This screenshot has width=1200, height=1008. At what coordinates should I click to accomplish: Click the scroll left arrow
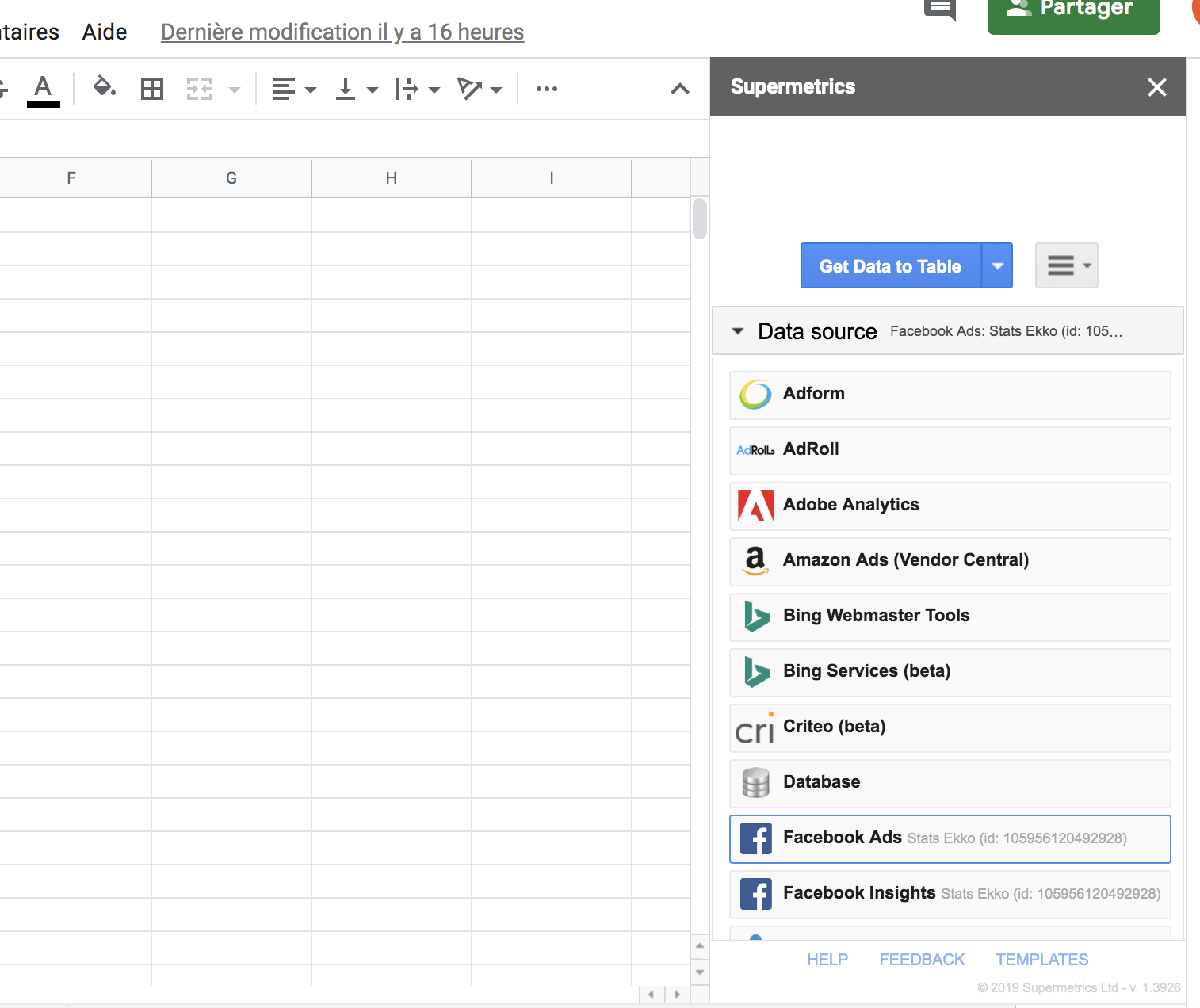651,995
